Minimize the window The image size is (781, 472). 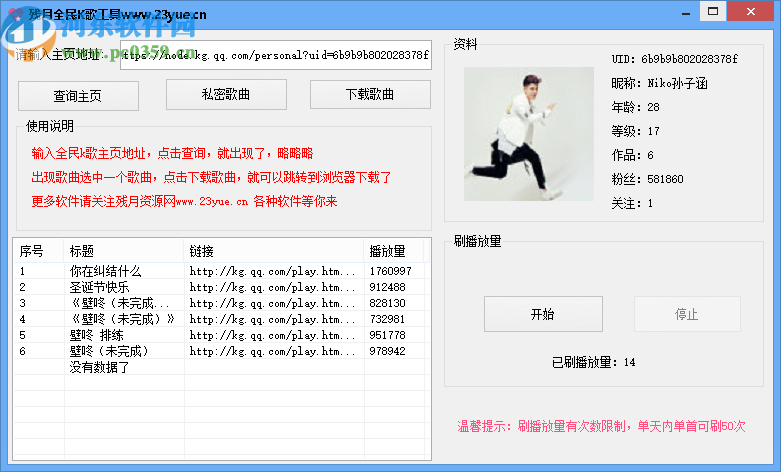coord(686,12)
